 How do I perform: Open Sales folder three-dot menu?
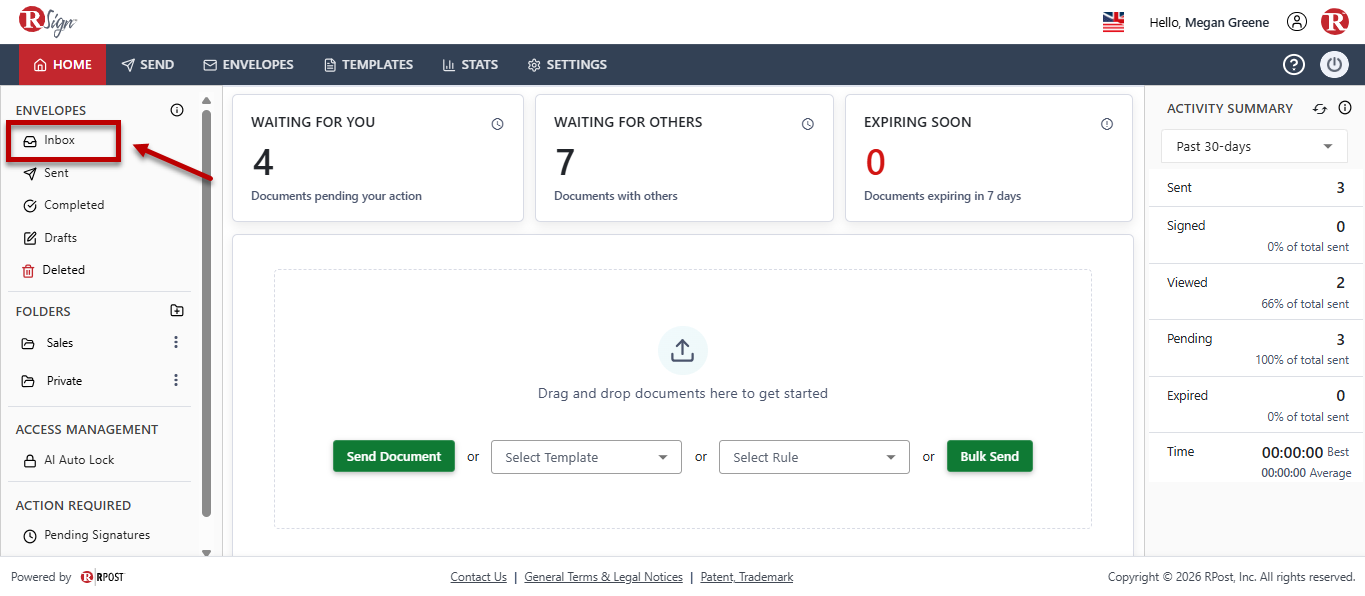click(176, 343)
